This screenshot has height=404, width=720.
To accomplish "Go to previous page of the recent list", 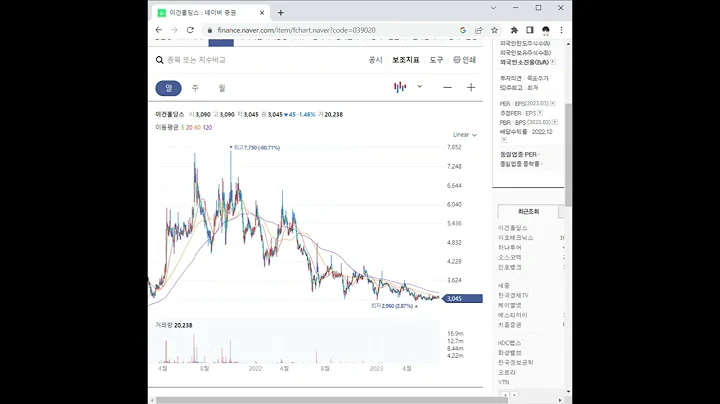I will tap(505, 394).
